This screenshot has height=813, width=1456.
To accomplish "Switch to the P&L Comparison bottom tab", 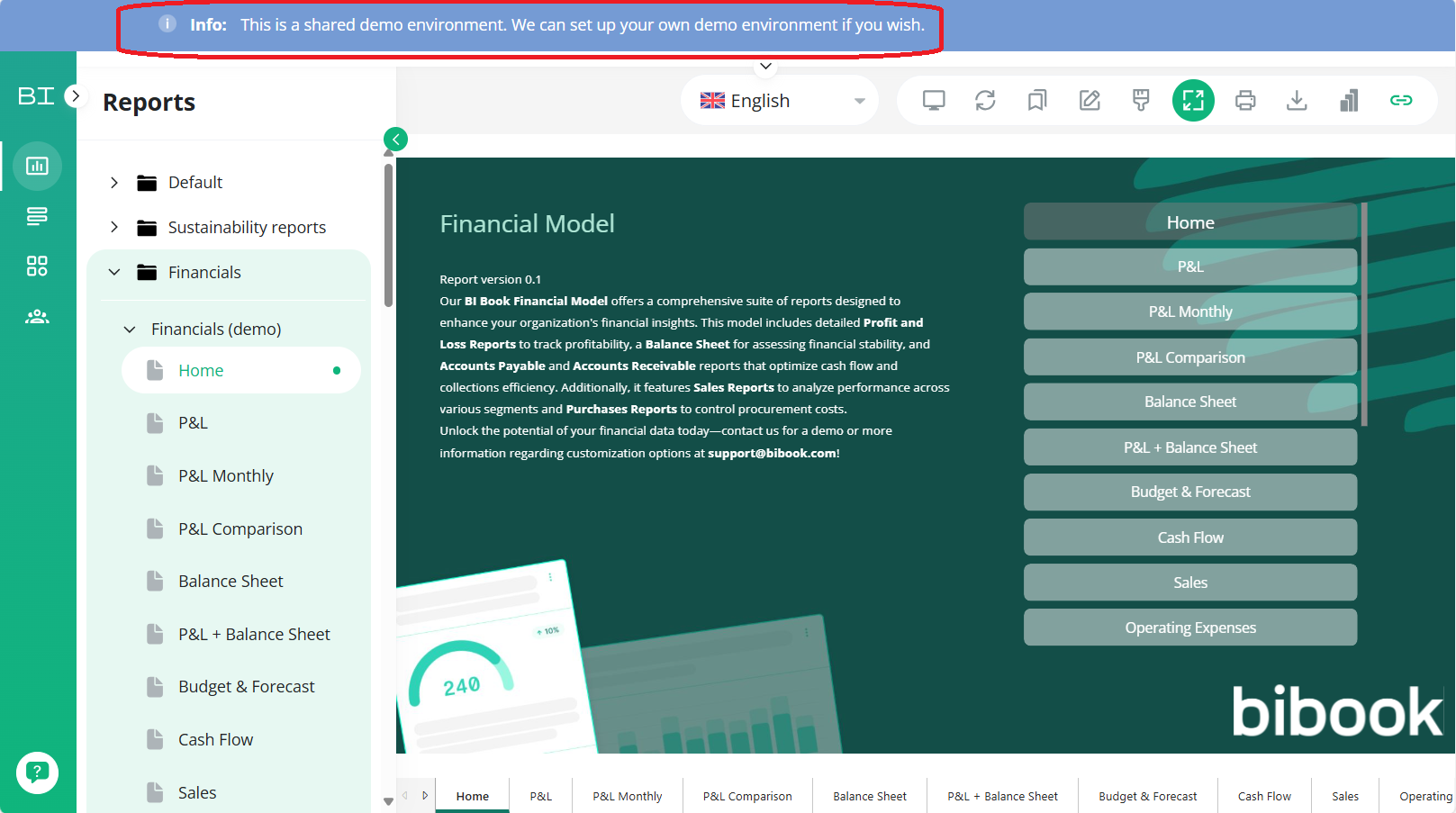I will [x=747, y=796].
